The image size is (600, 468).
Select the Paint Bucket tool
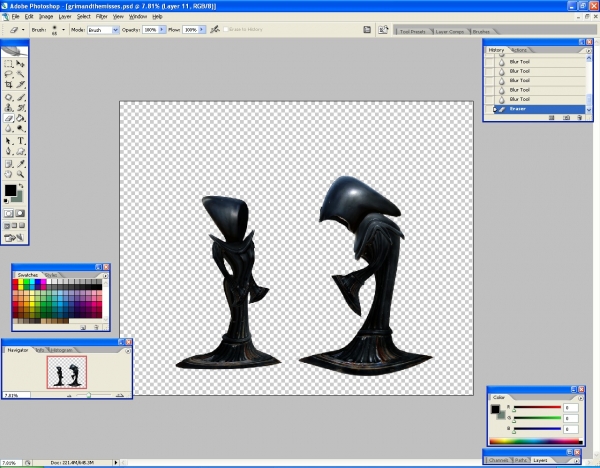20,118
